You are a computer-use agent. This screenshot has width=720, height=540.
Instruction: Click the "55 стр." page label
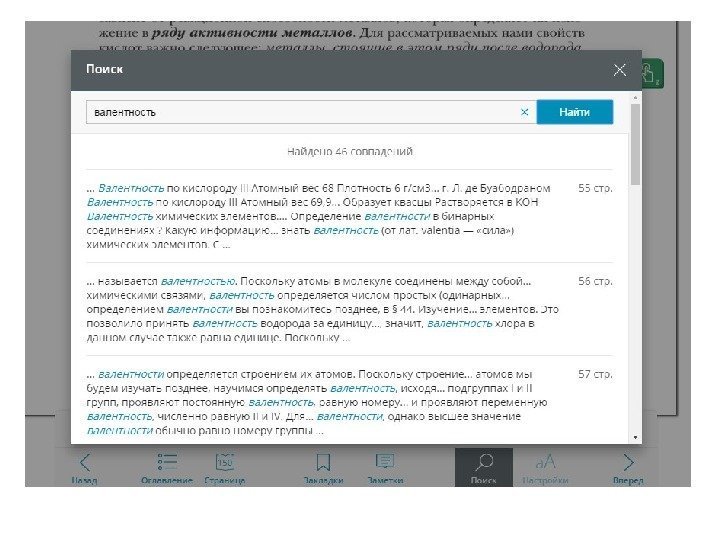pos(595,188)
